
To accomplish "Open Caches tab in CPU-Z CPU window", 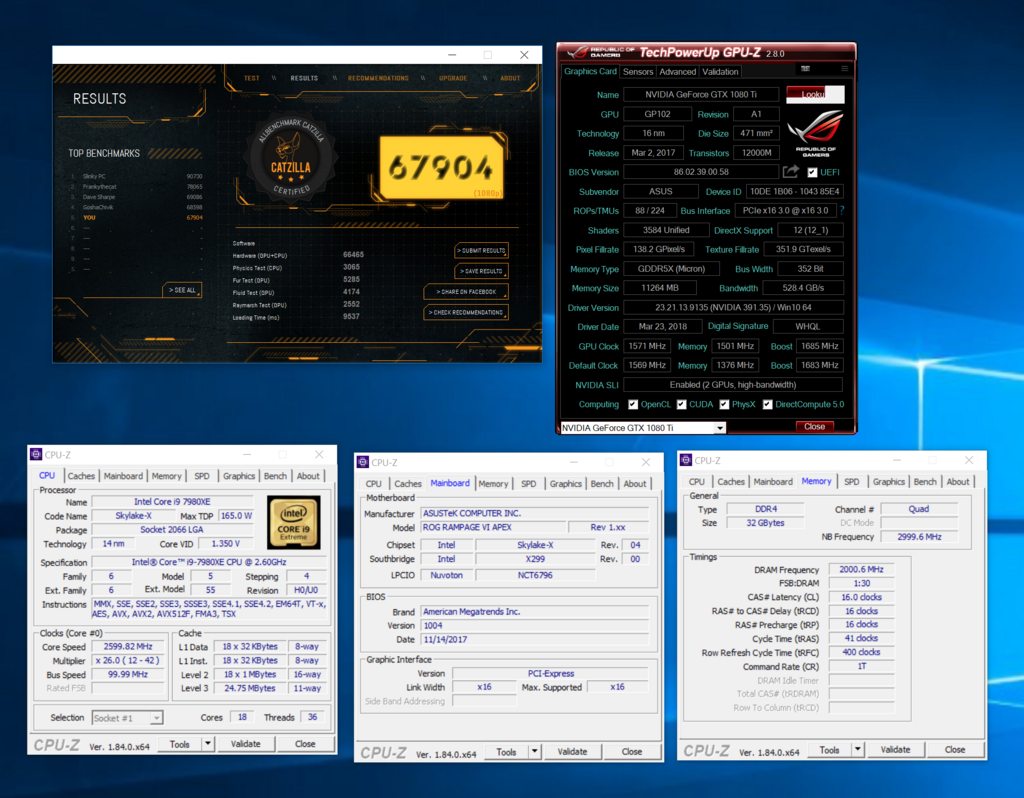I will coord(81,476).
